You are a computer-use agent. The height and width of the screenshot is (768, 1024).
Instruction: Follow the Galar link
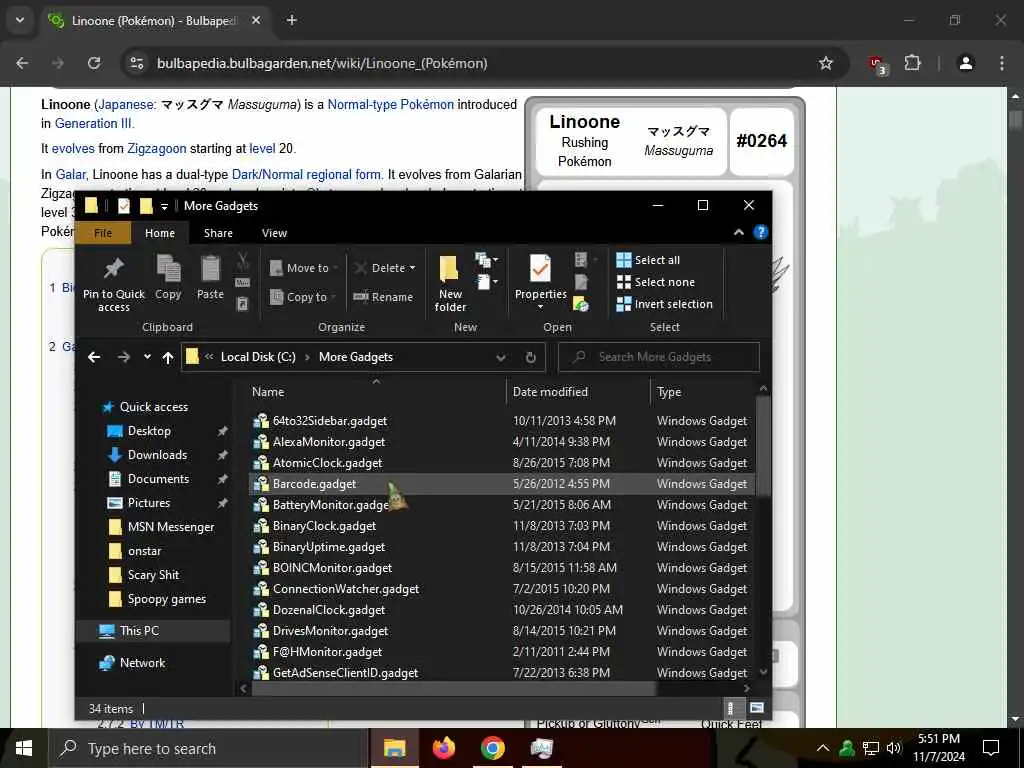71,174
